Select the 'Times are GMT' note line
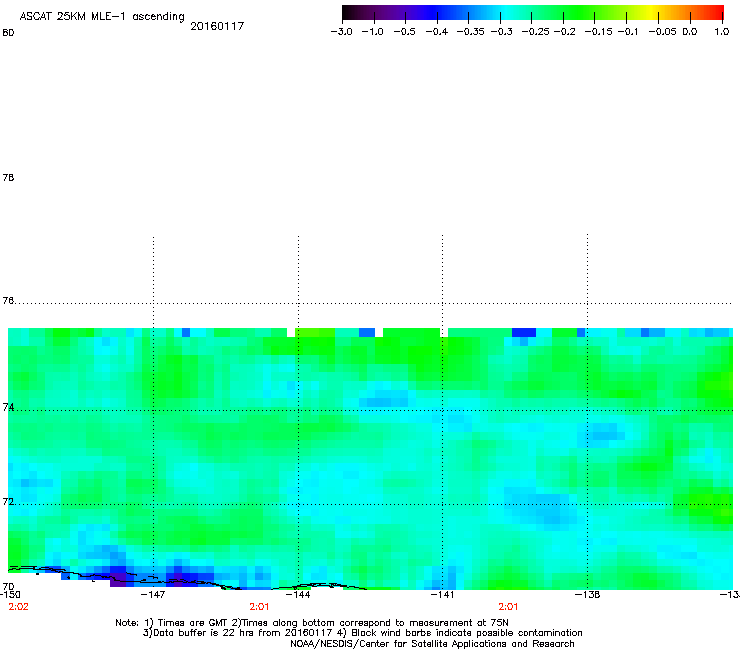Screen dimensions: 740x650 click(x=312, y=623)
